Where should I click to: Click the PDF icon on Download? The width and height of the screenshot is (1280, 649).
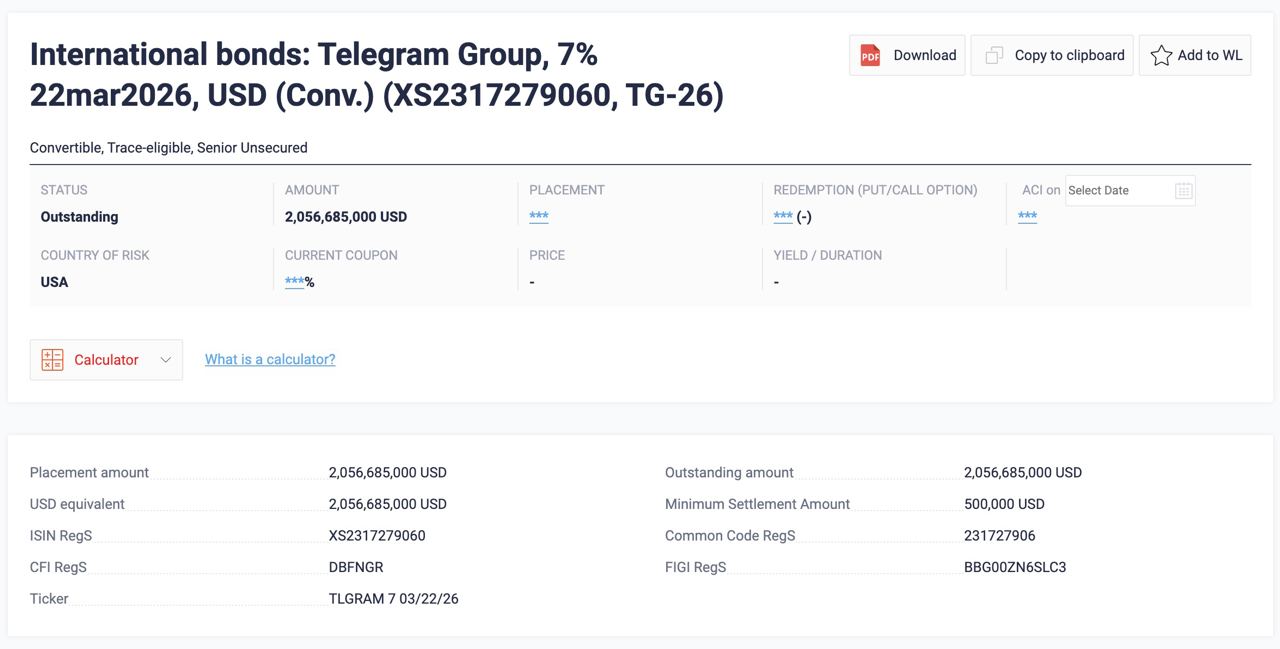(870, 56)
